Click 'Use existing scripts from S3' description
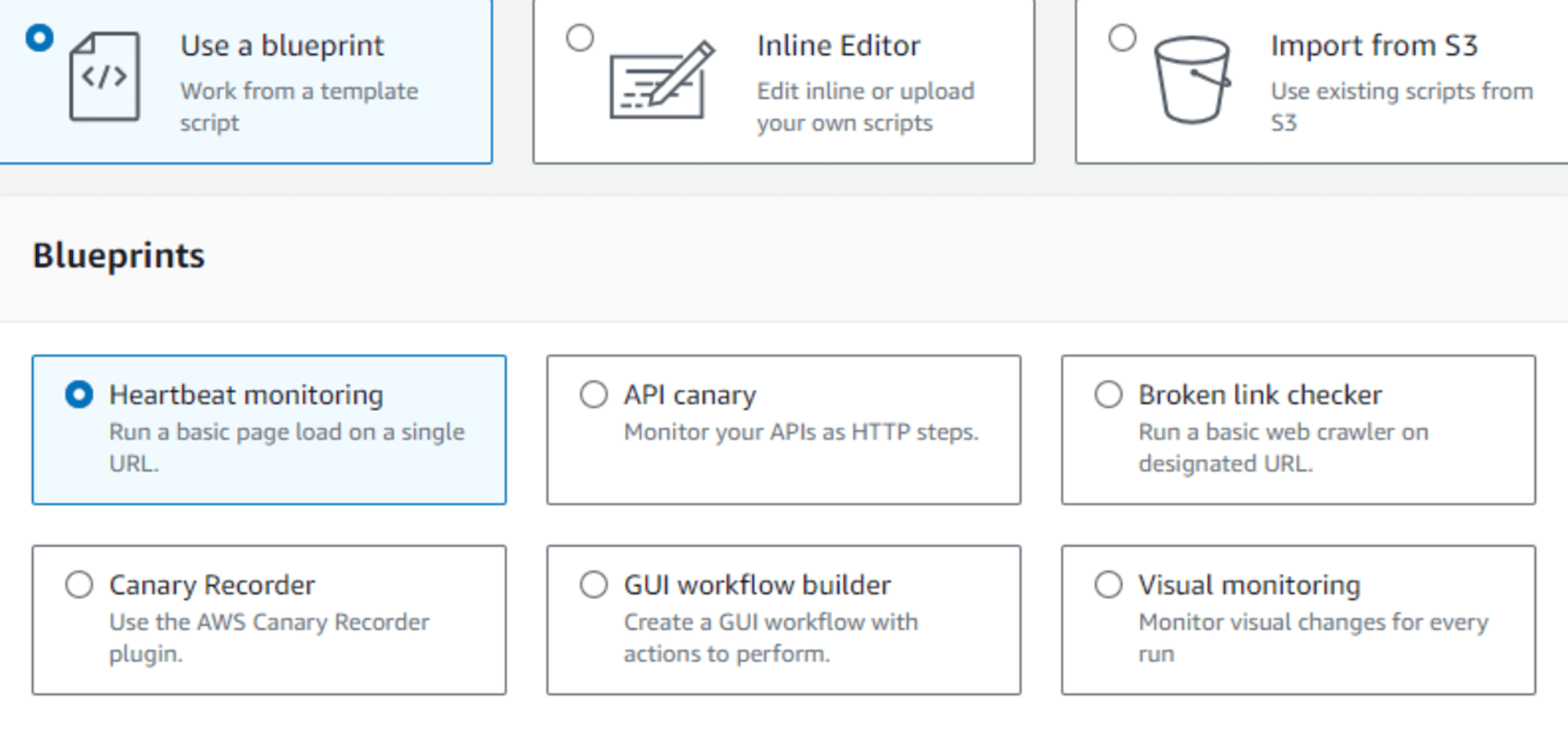Viewport: 1568px width, 735px height. click(x=1402, y=107)
